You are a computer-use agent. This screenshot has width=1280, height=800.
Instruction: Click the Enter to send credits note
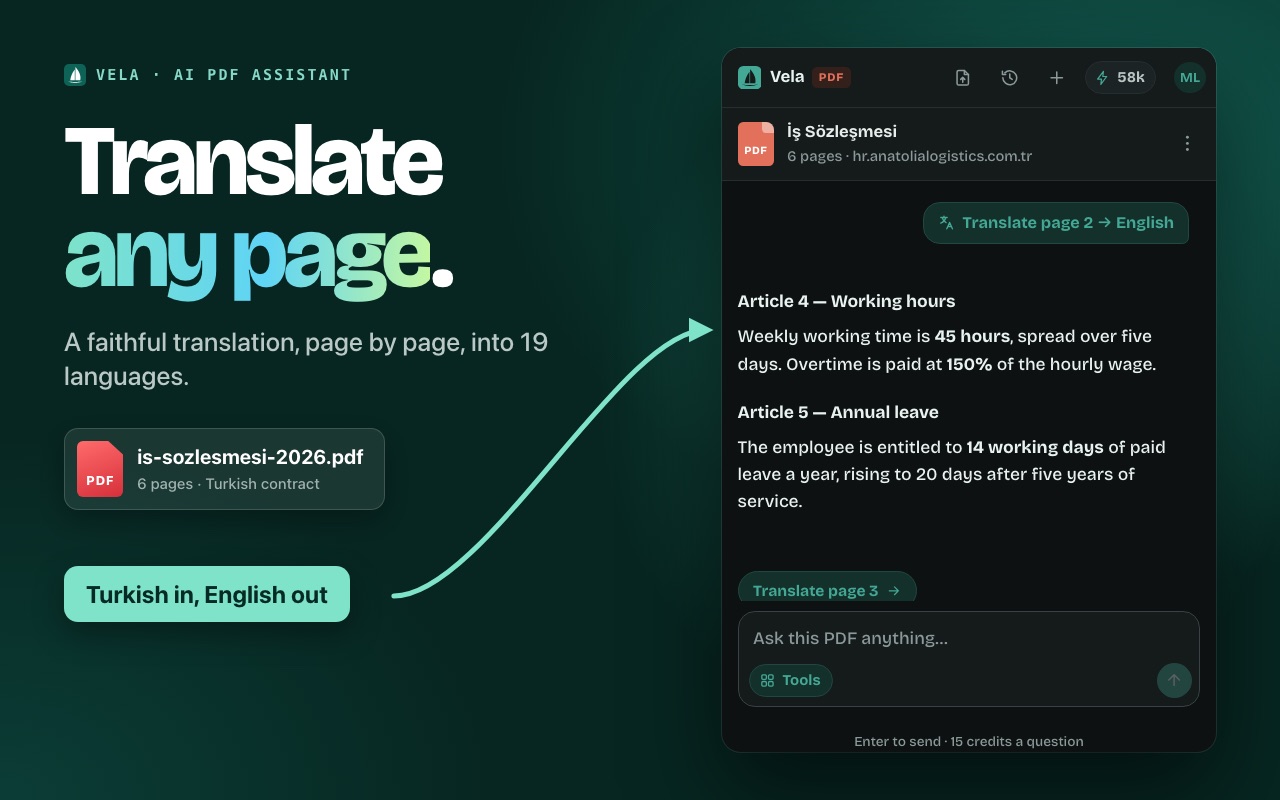(x=969, y=741)
